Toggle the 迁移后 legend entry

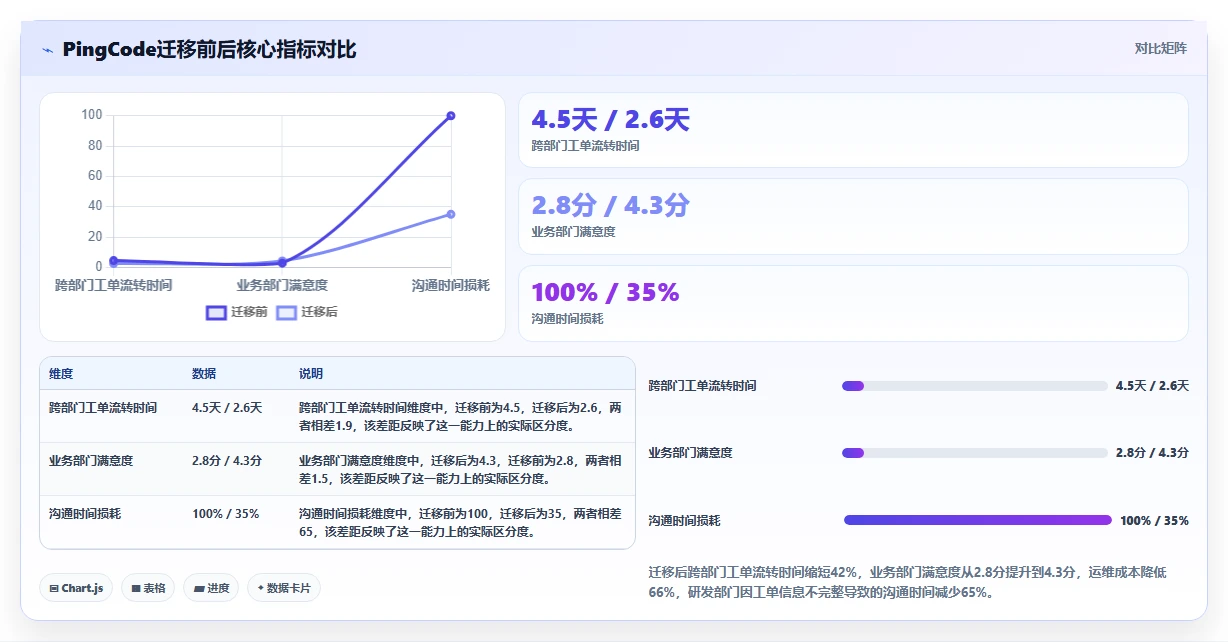pyautogui.click(x=307, y=312)
